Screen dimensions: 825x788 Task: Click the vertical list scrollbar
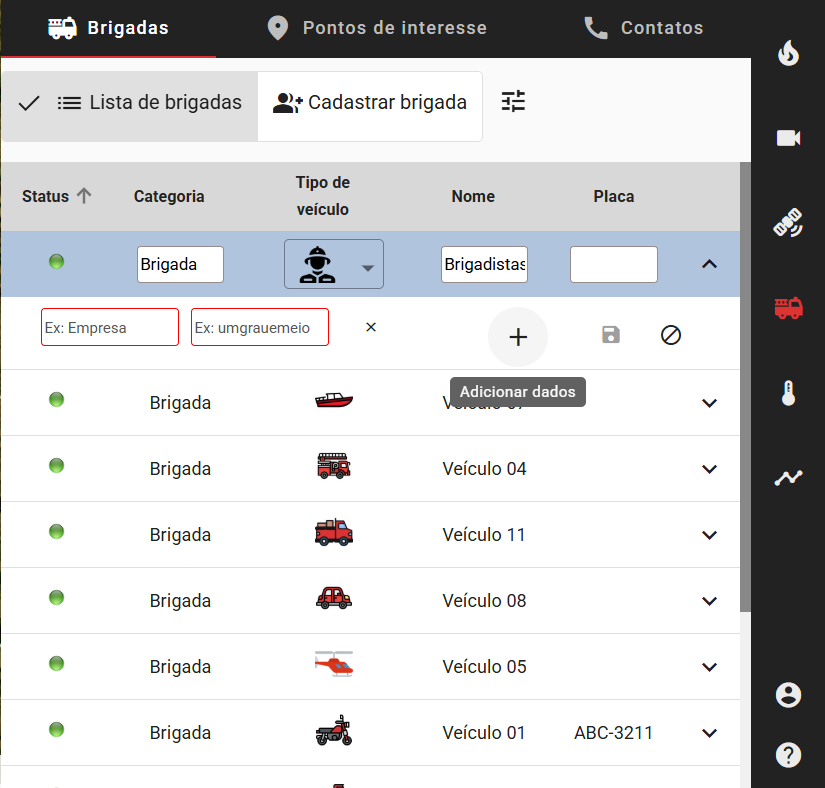tap(745, 387)
